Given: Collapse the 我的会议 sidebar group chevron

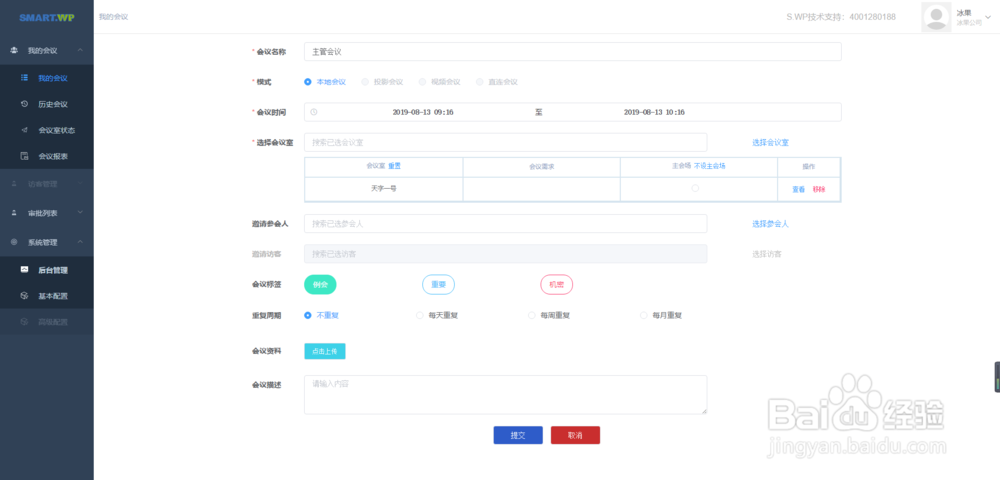Looking at the screenshot, I should [80, 50].
